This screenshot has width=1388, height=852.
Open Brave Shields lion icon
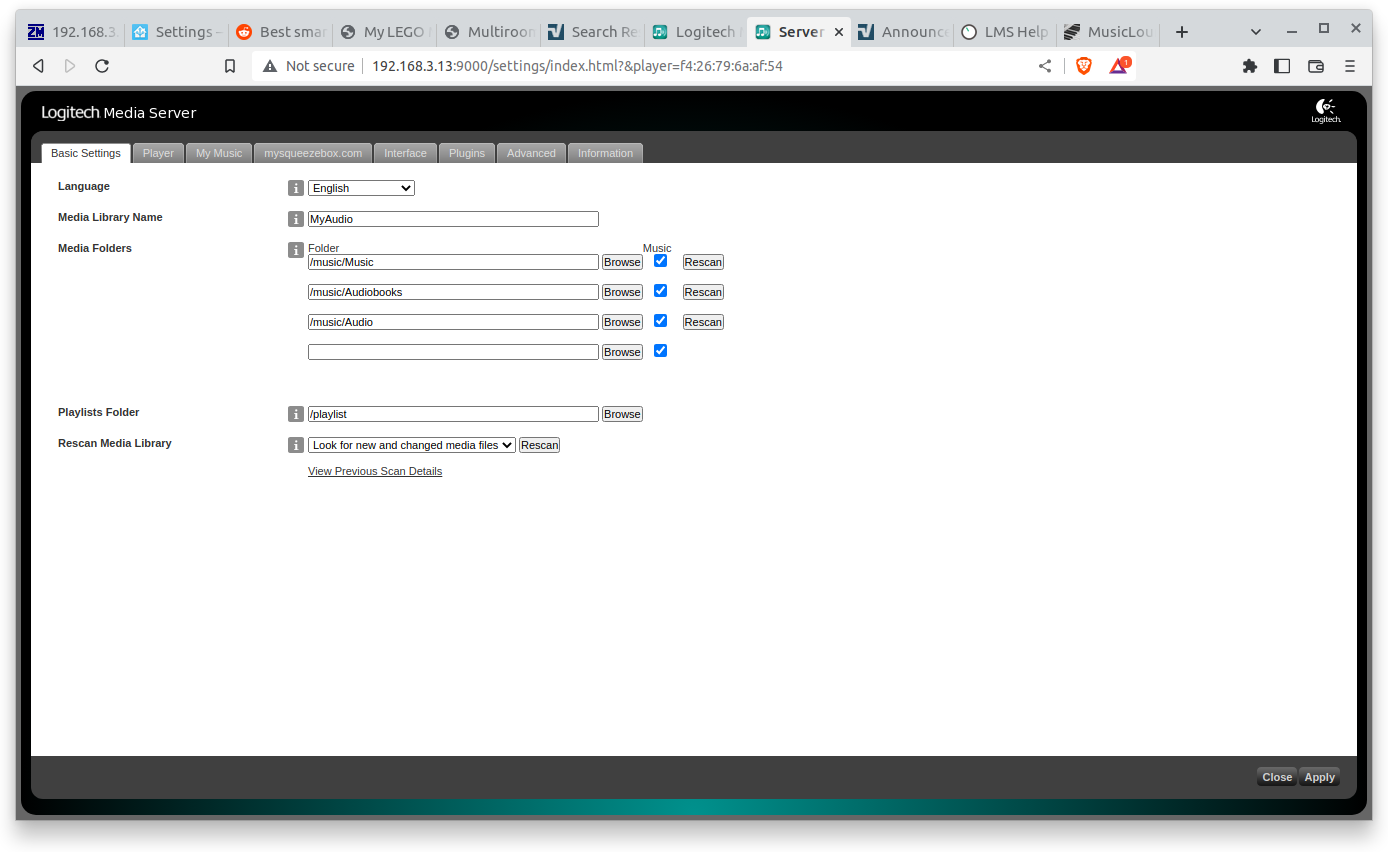(1083, 66)
